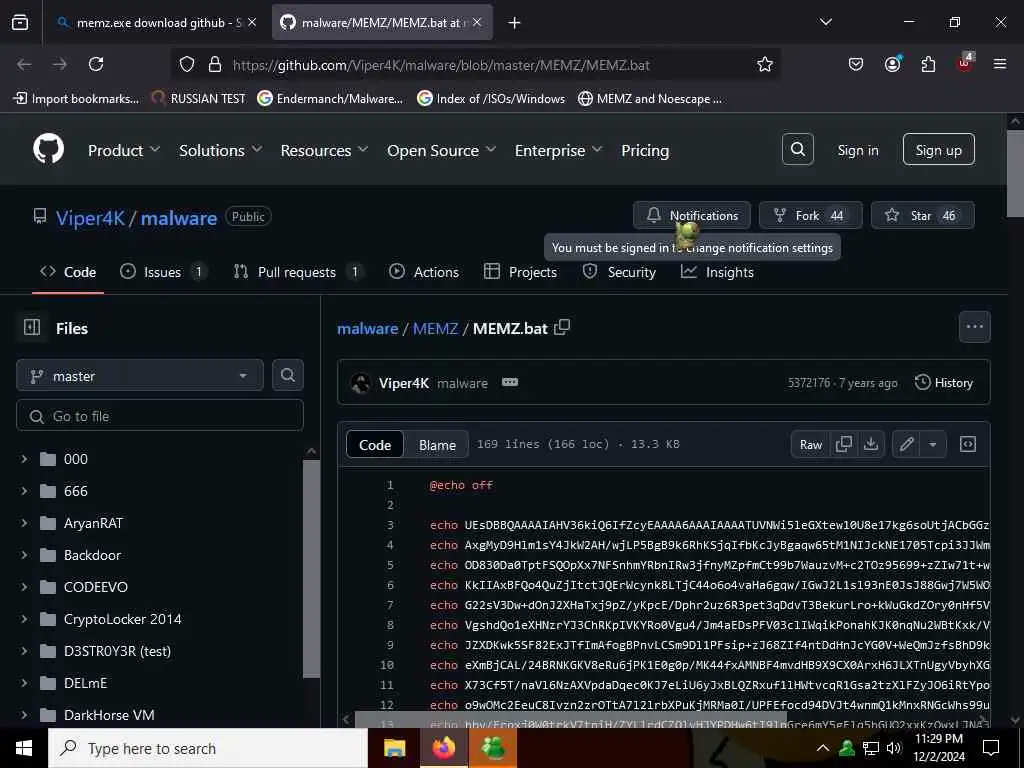
Task: Open the action center notification icon
Action: coord(991,748)
